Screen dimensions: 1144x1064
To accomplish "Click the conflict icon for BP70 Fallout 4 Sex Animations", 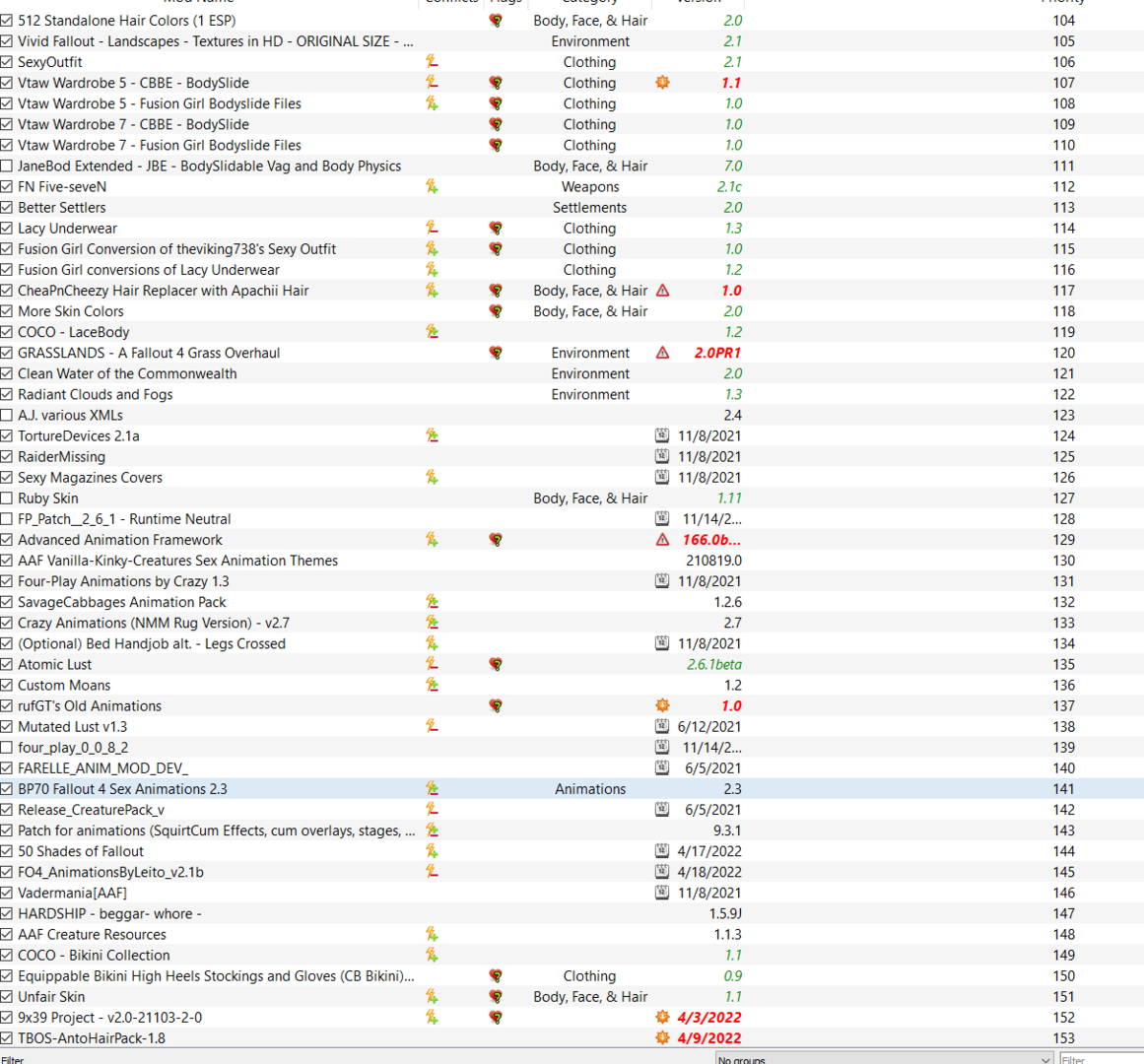I will [432, 789].
